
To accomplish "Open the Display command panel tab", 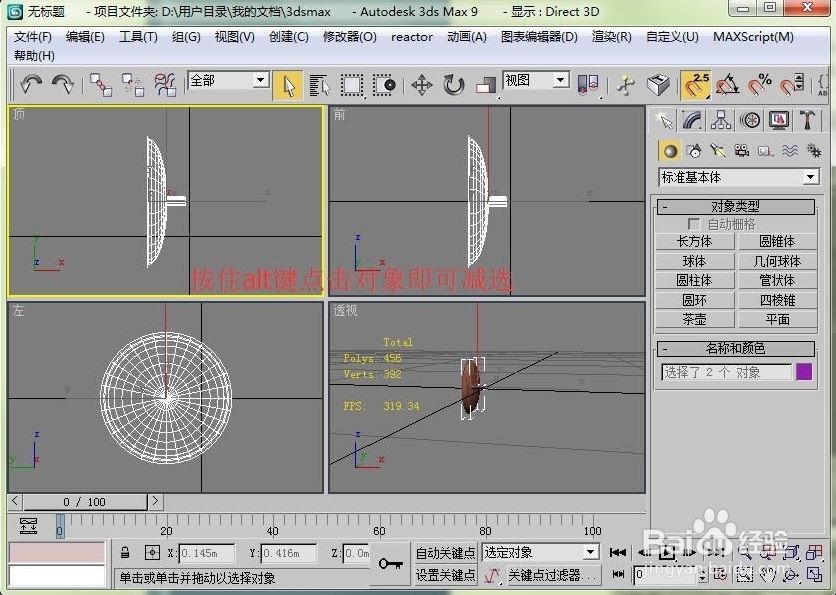I will (779, 120).
